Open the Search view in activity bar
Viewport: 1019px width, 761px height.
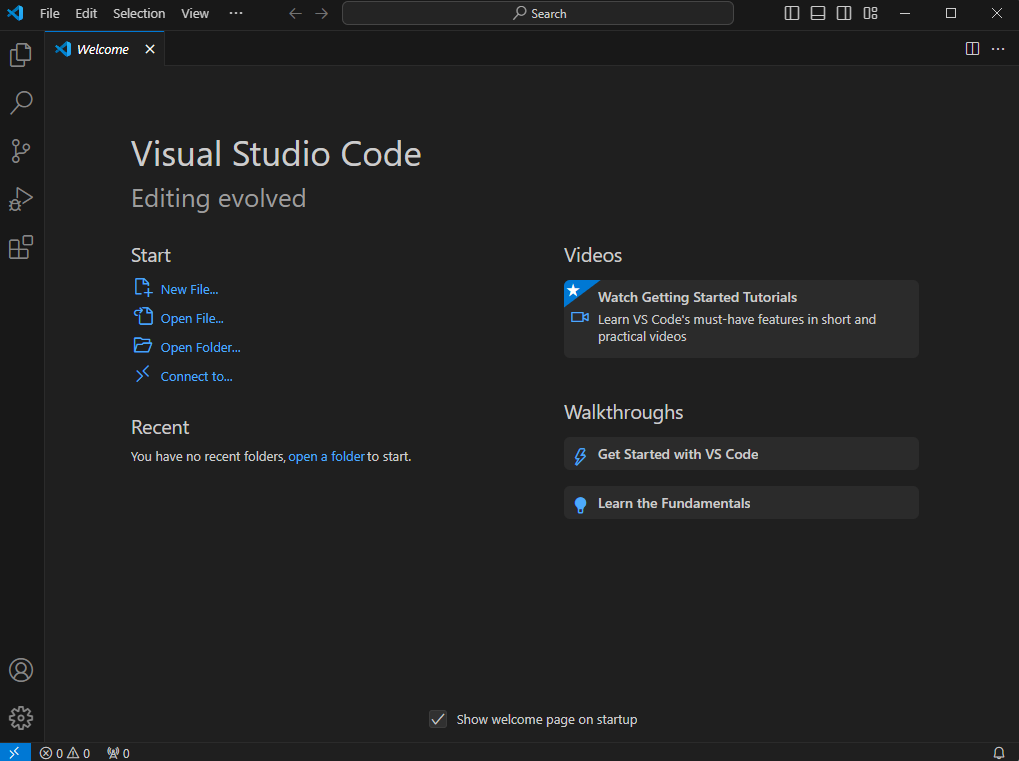pos(21,103)
